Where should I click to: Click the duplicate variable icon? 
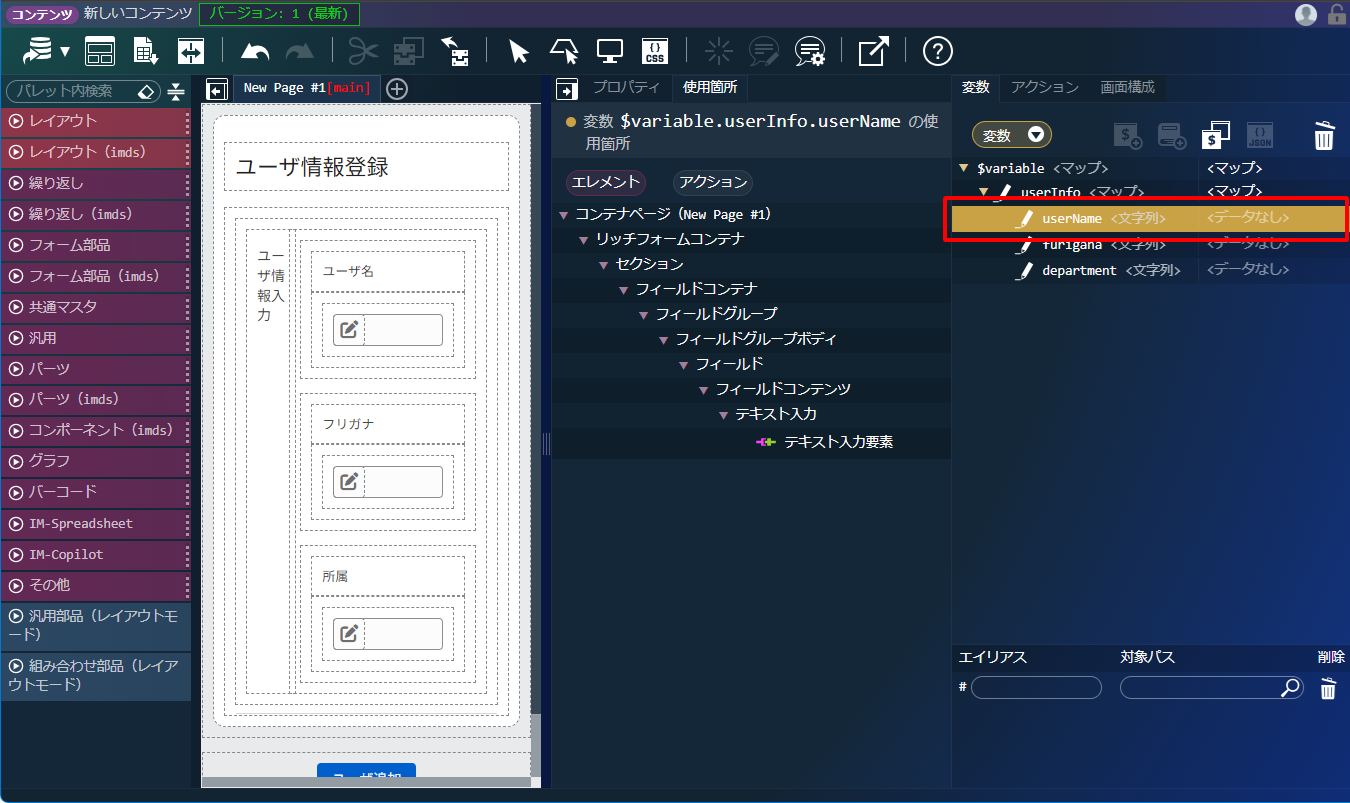click(x=1216, y=135)
